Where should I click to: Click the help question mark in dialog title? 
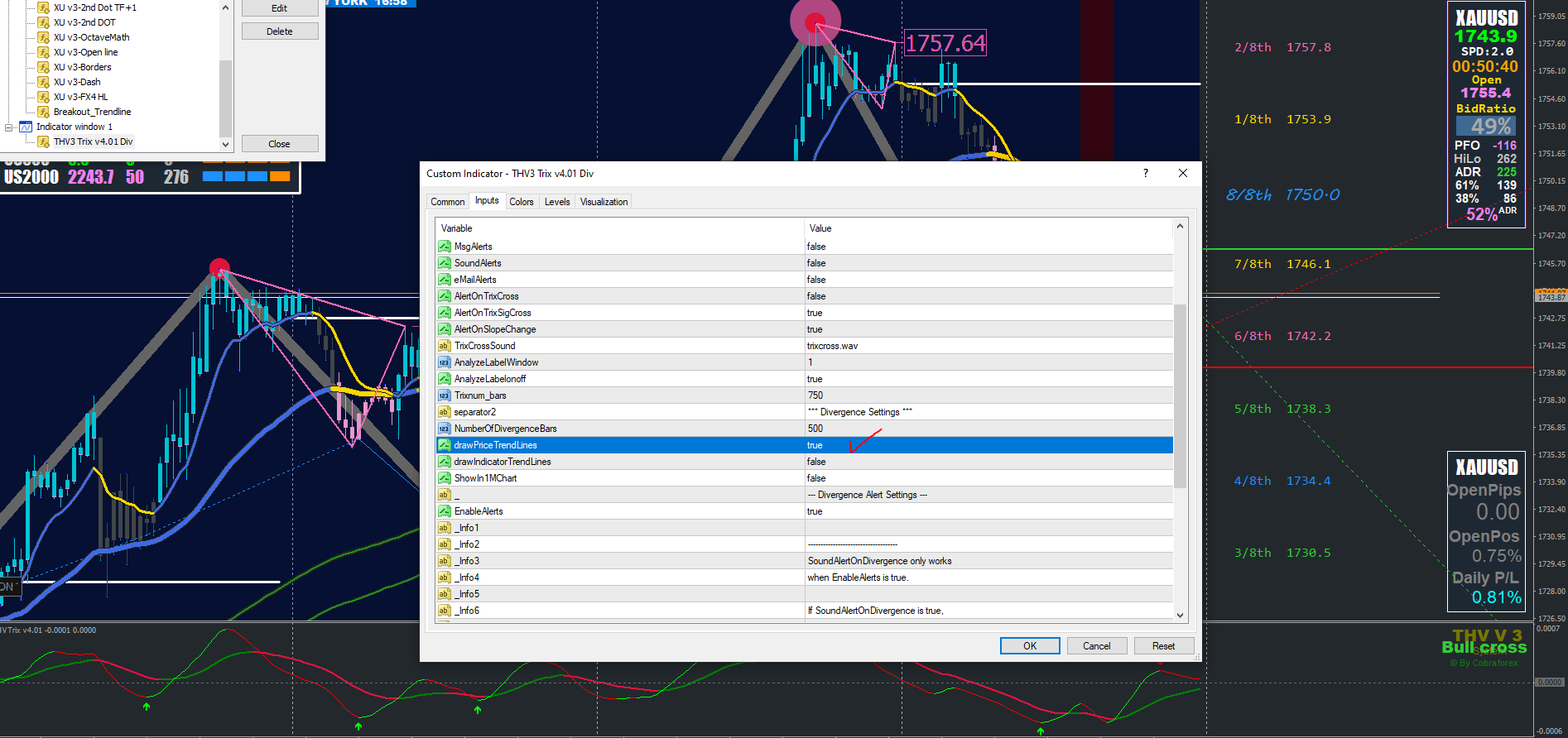point(1146,173)
